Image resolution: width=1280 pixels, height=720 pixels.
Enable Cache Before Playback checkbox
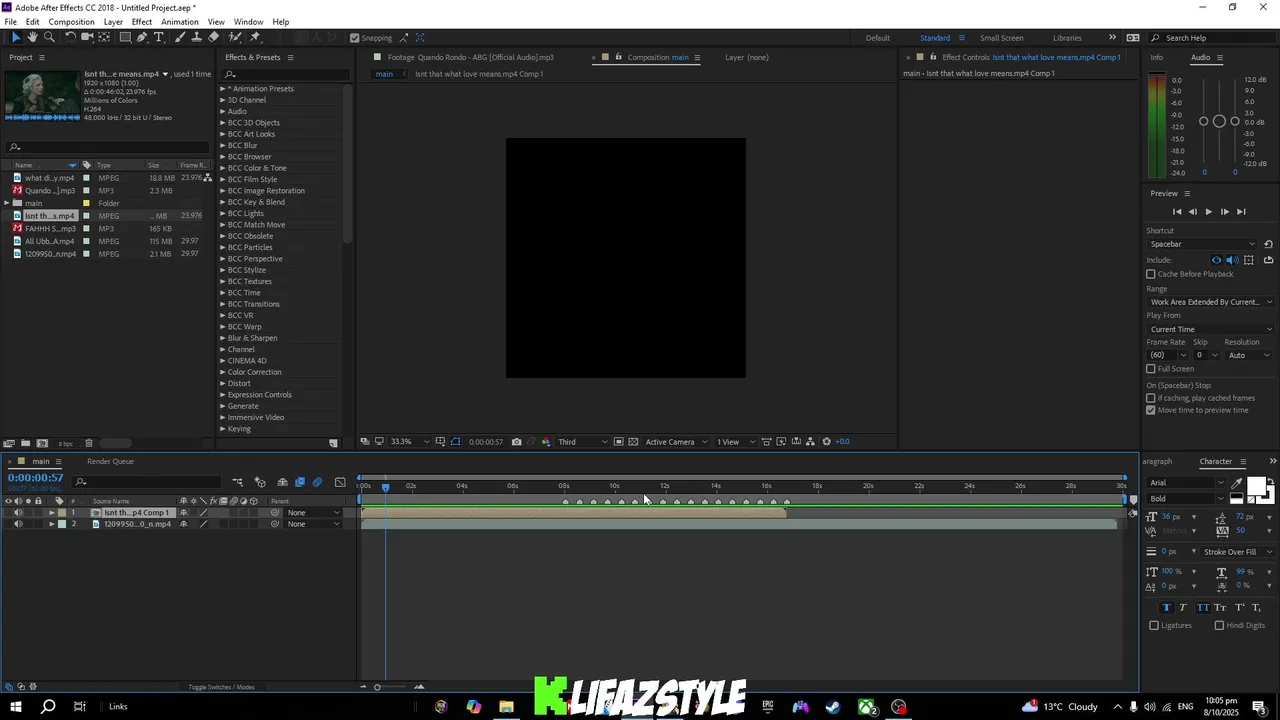(1150, 274)
